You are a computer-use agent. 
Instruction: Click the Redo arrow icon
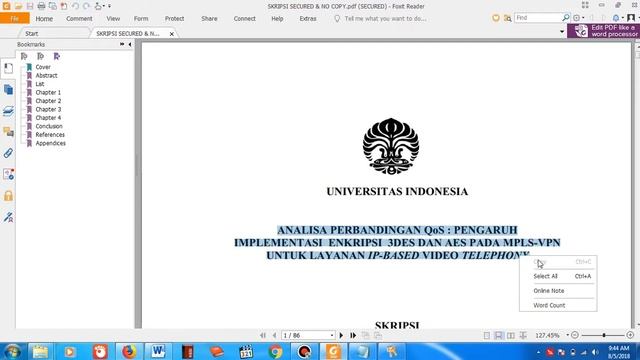[86, 6]
